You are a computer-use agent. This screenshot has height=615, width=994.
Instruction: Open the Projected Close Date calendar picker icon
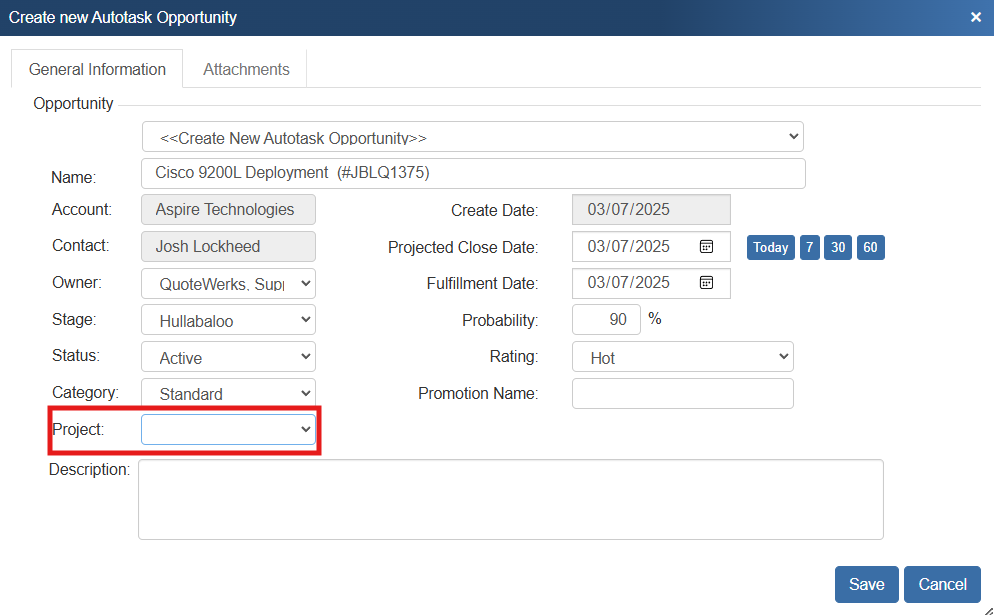click(706, 246)
